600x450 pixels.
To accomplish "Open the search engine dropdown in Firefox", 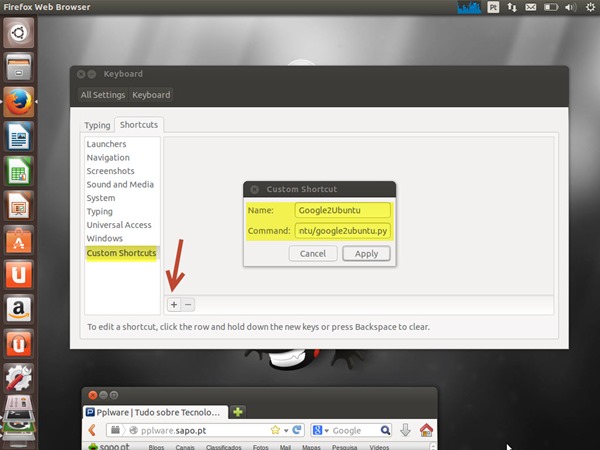I will click(327, 431).
